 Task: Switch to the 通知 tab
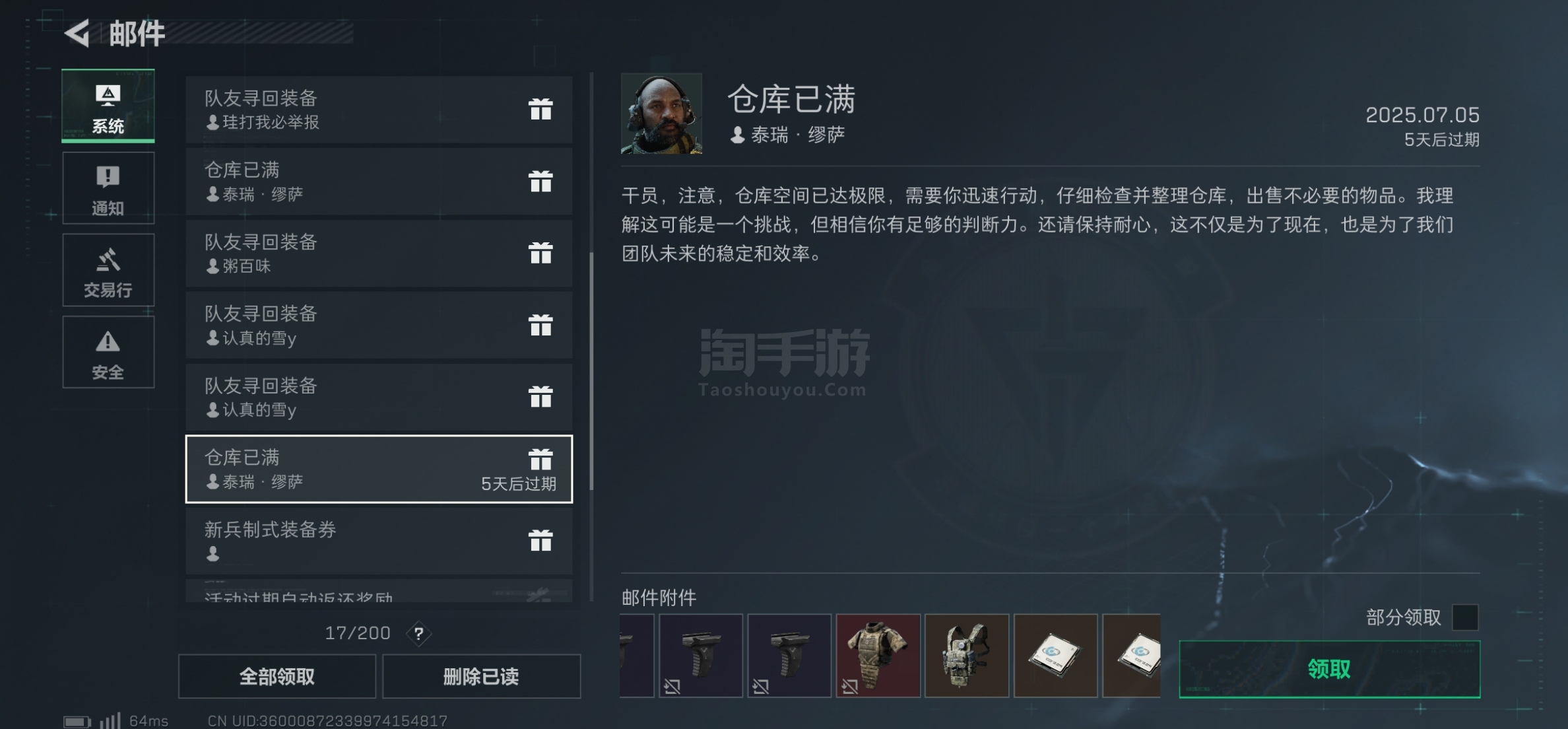coord(108,188)
